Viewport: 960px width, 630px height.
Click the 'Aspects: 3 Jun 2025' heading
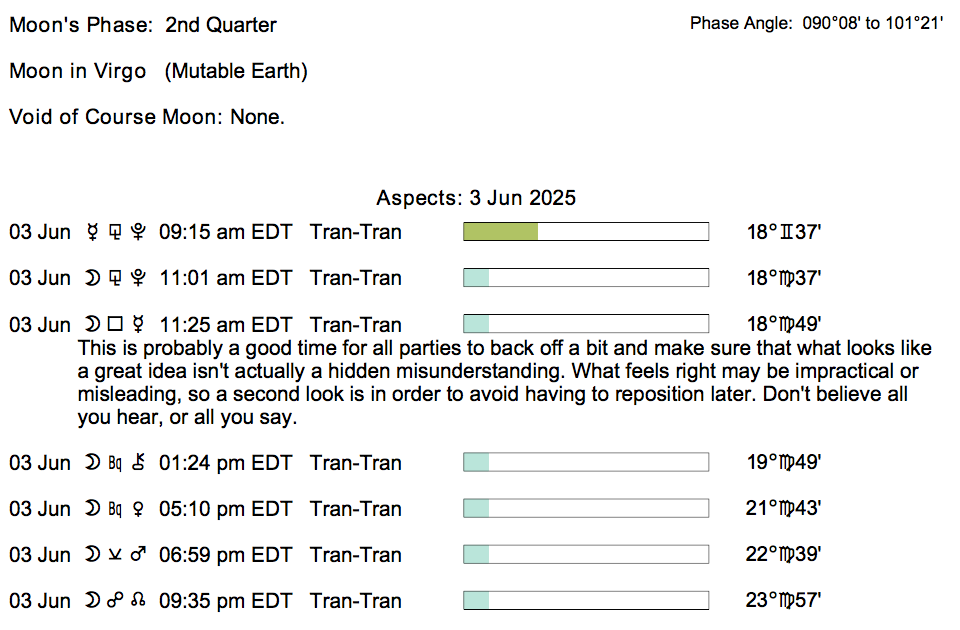point(476,198)
